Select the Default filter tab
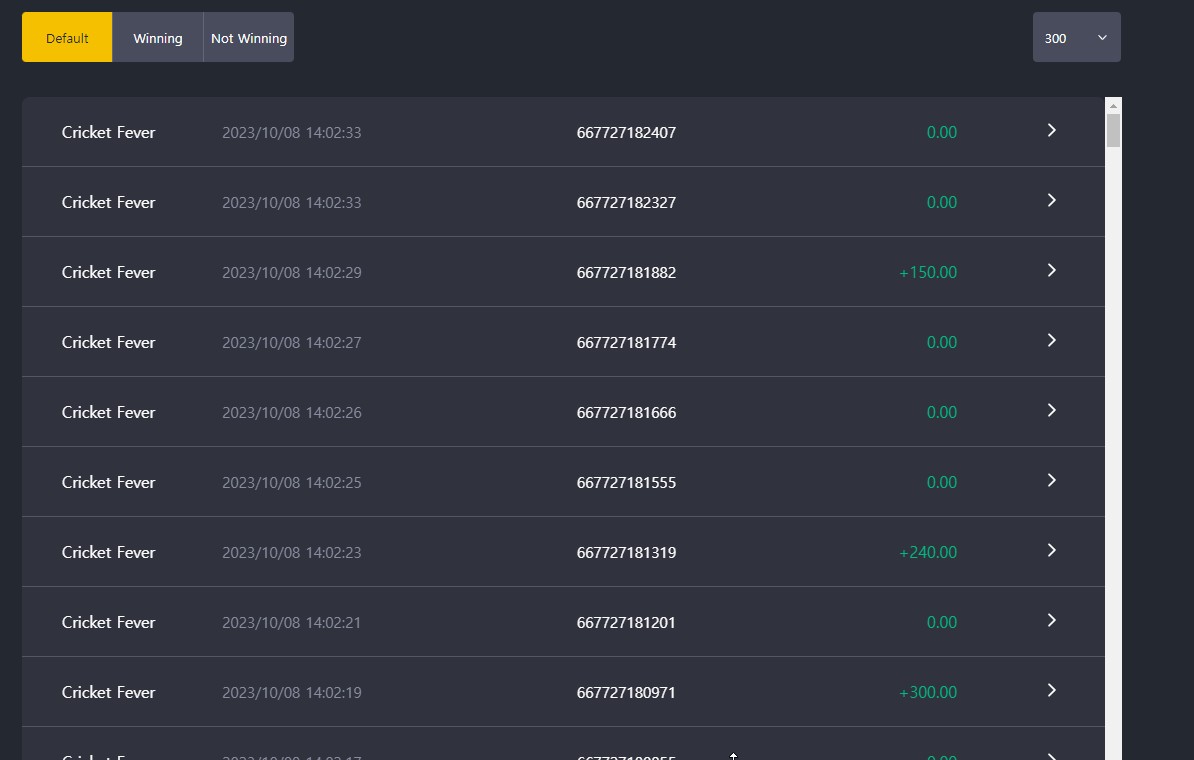 [67, 37]
